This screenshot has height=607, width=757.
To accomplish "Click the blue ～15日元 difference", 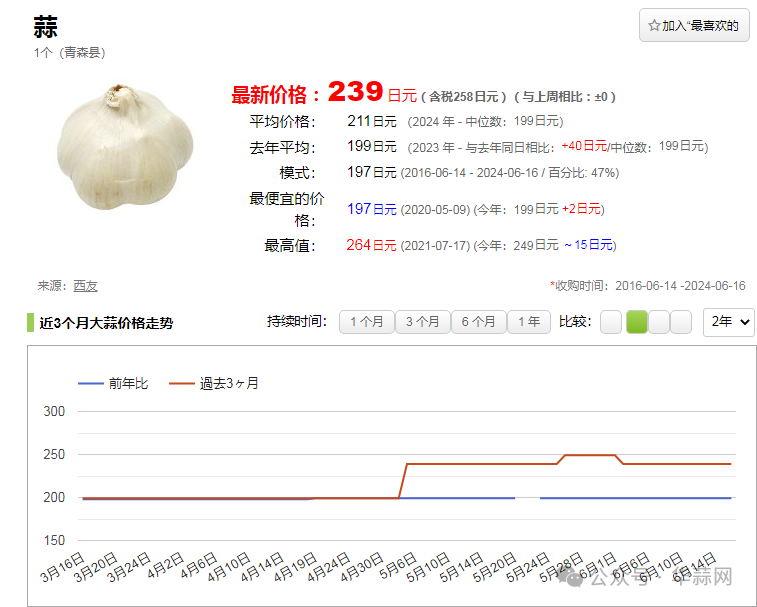I will 588,245.
